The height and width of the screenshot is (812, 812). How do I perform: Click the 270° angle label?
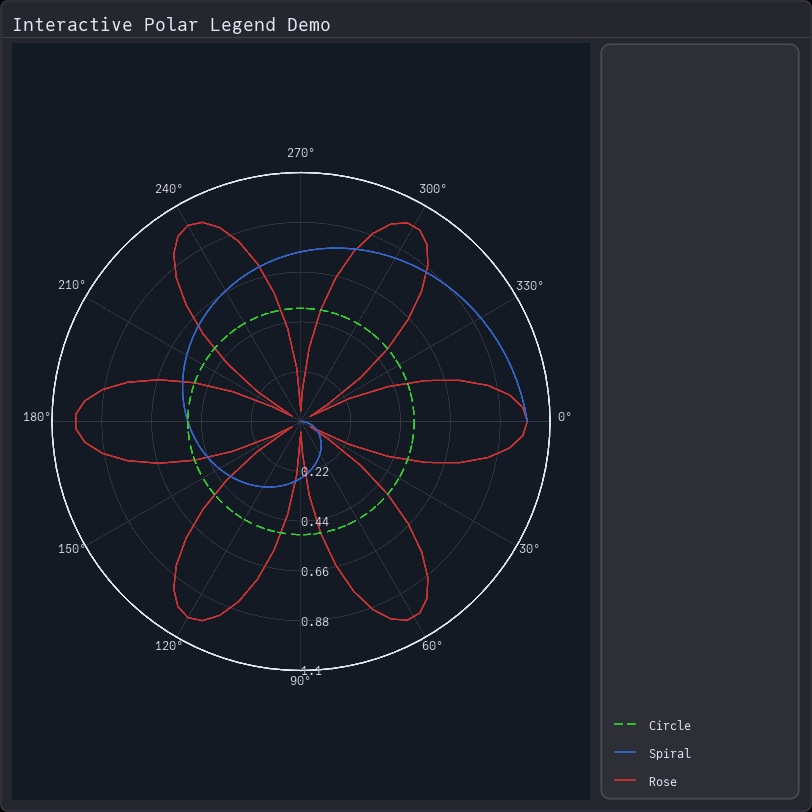tap(301, 153)
